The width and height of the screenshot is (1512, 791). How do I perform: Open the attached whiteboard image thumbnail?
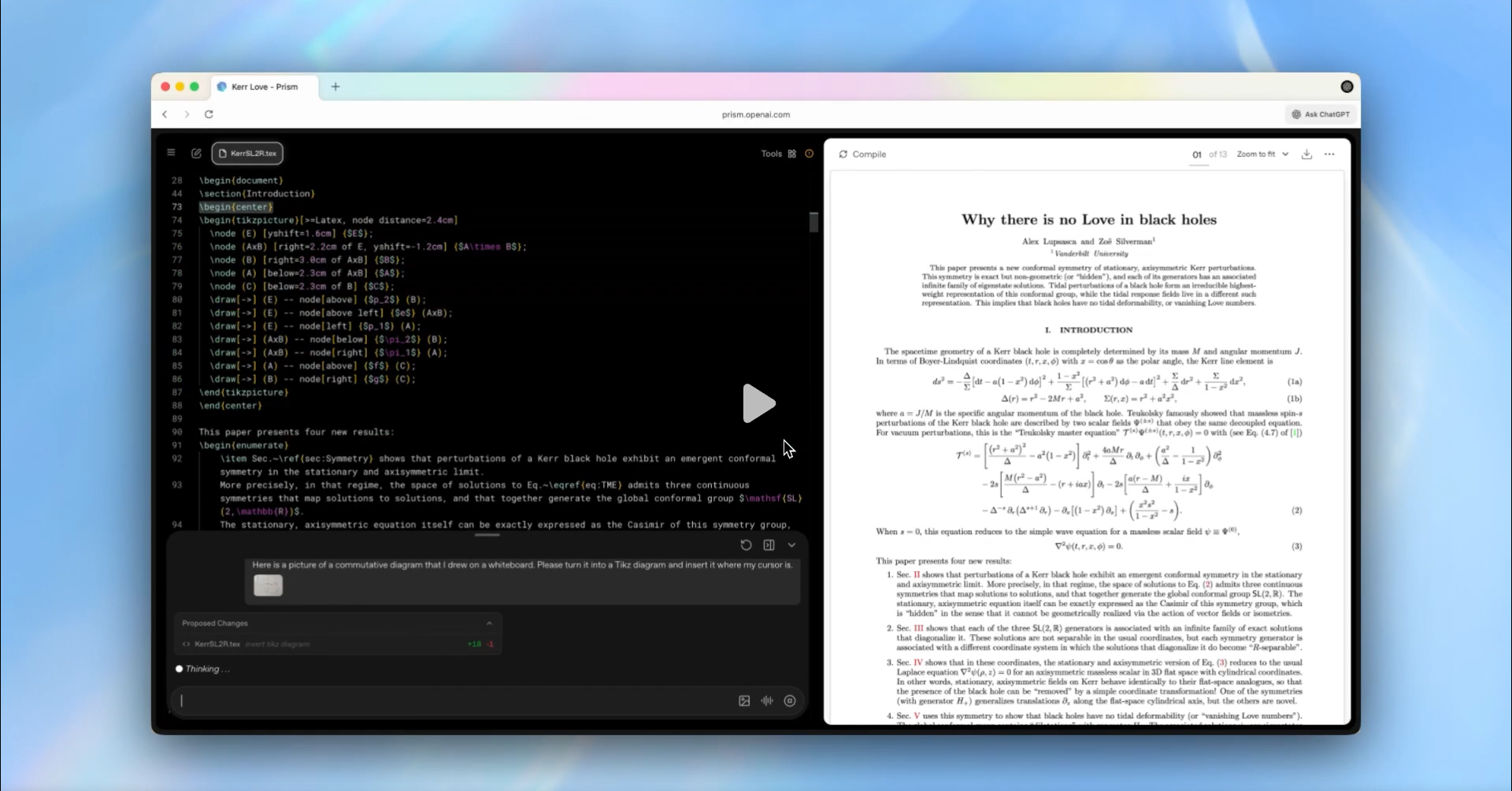268,585
